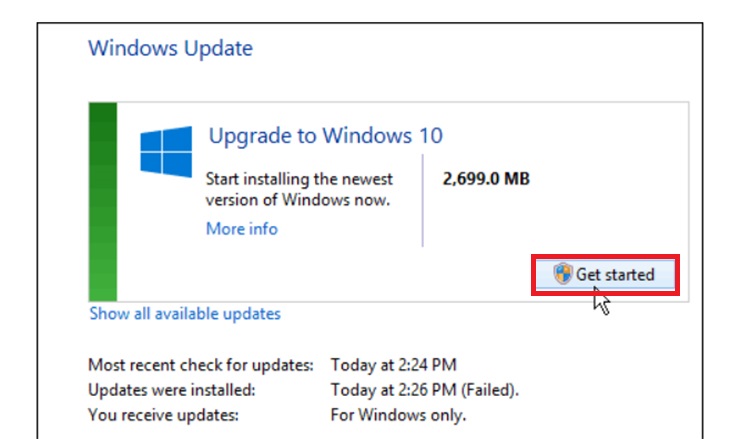The image size is (730, 439).
Task: Click the Today at 2:26 PM install time
Action: (393, 390)
